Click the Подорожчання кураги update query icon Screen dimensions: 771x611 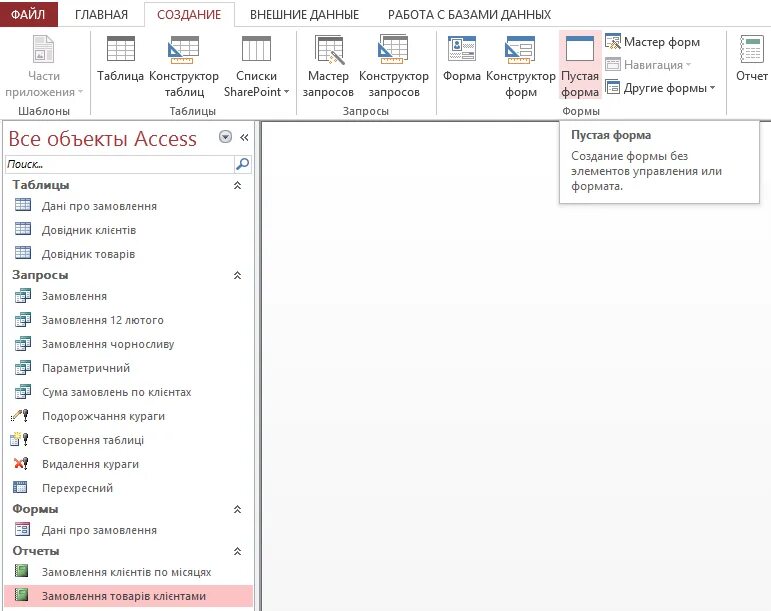21,416
